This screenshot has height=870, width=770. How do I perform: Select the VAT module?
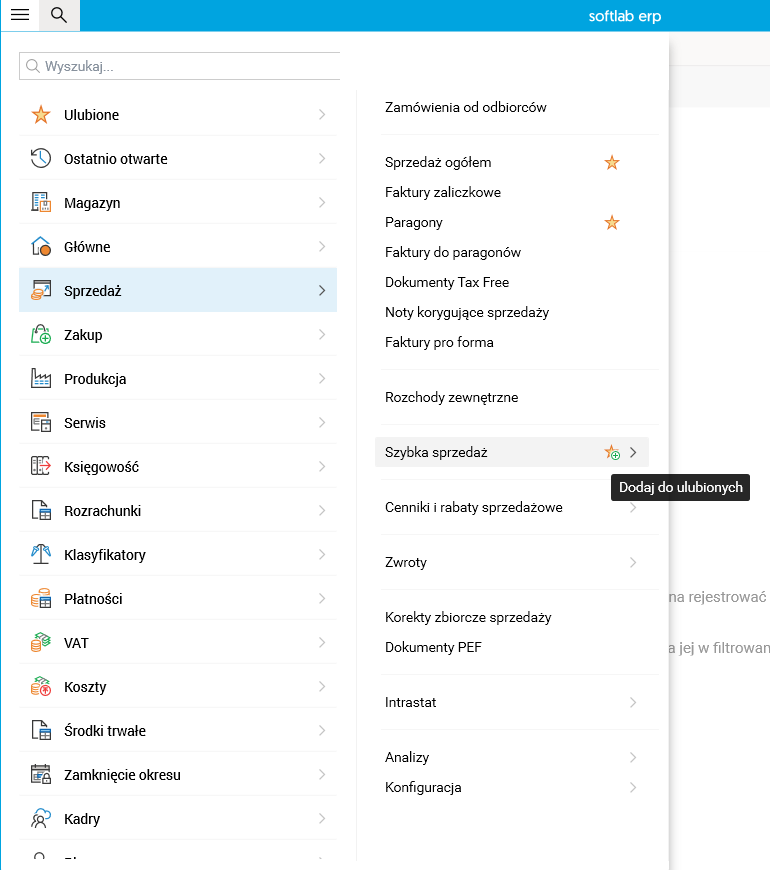pyautogui.click(x=76, y=643)
